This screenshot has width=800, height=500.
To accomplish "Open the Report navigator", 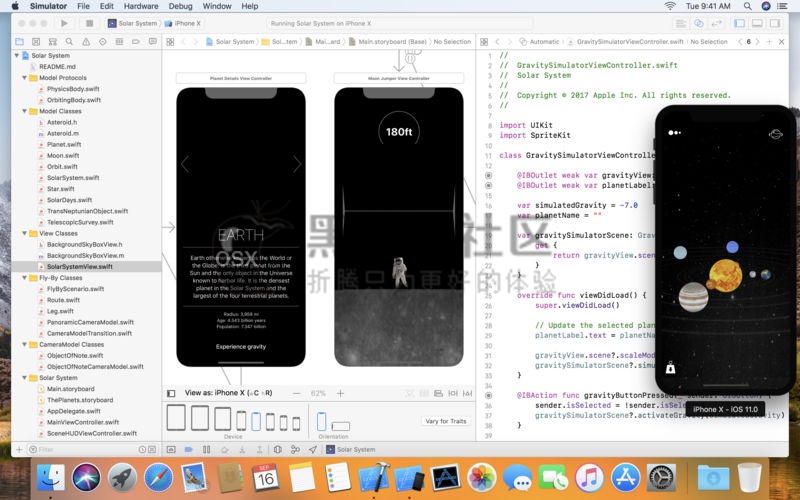I will click(153, 42).
